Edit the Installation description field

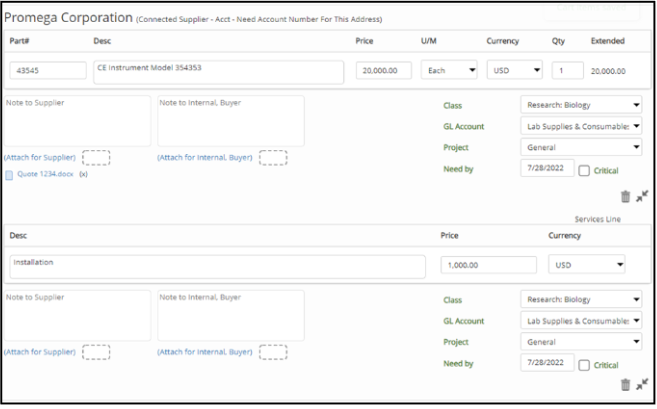pyautogui.click(x=217, y=267)
